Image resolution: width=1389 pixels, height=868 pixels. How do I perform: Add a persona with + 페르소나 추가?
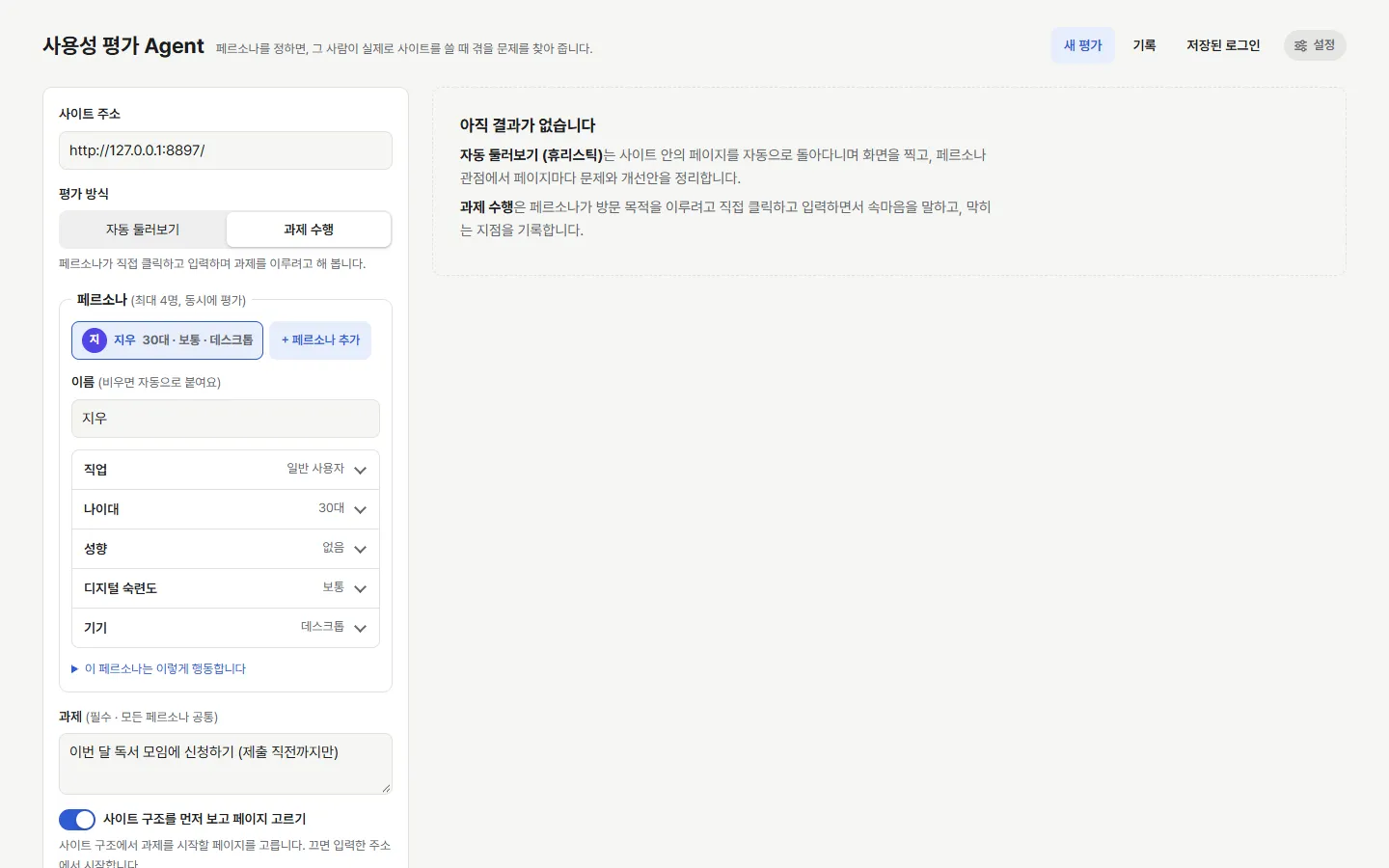[x=320, y=340]
